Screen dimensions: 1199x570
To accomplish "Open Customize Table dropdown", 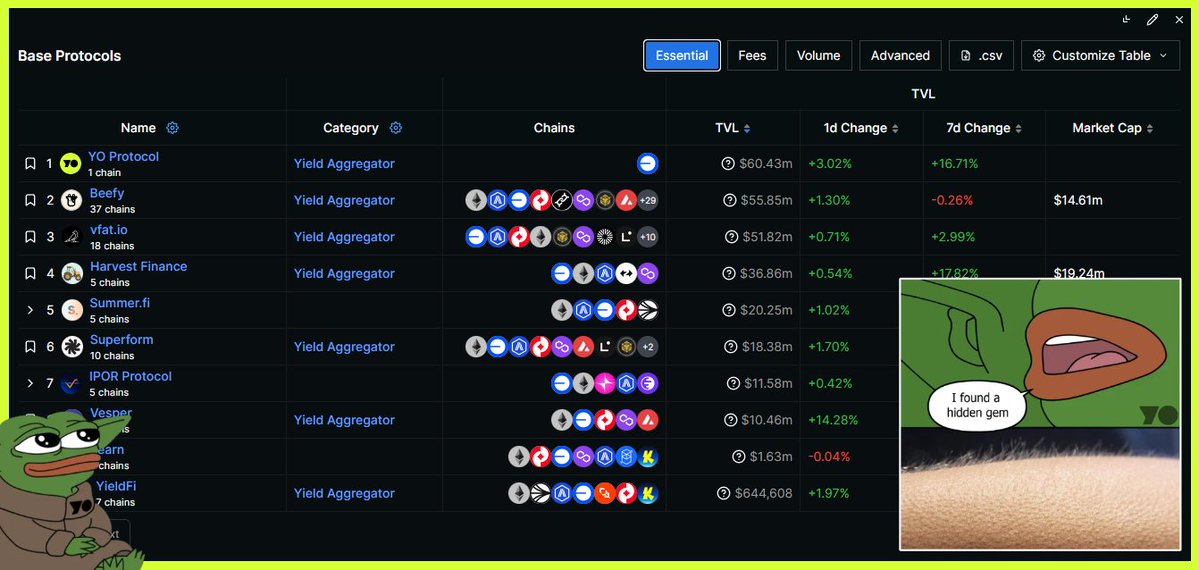I will pyautogui.click(x=1100, y=55).
